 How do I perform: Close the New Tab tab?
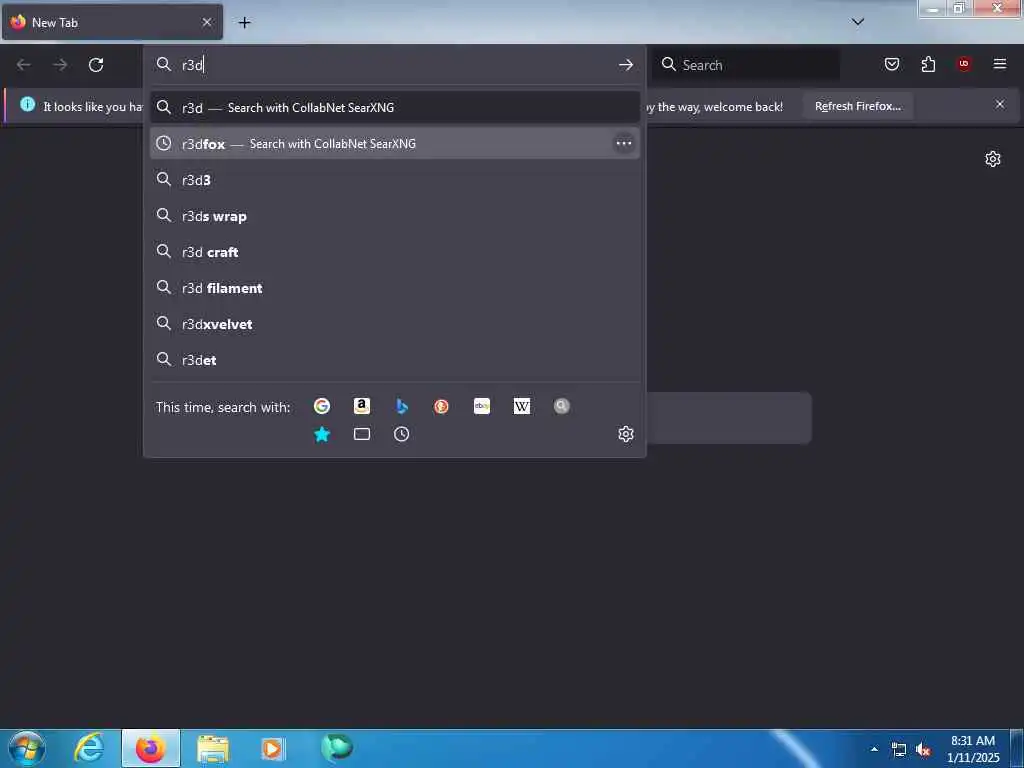coord(207,22)
